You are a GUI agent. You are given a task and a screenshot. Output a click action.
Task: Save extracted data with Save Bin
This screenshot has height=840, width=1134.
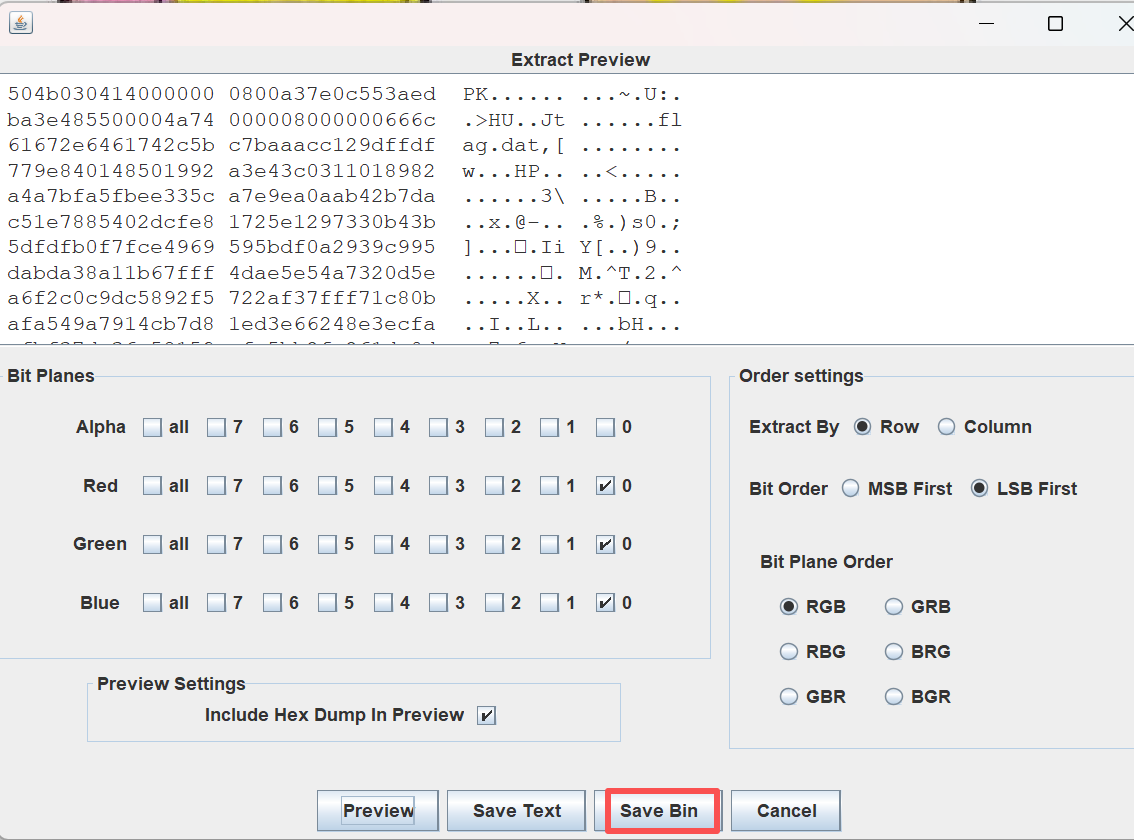658,811
